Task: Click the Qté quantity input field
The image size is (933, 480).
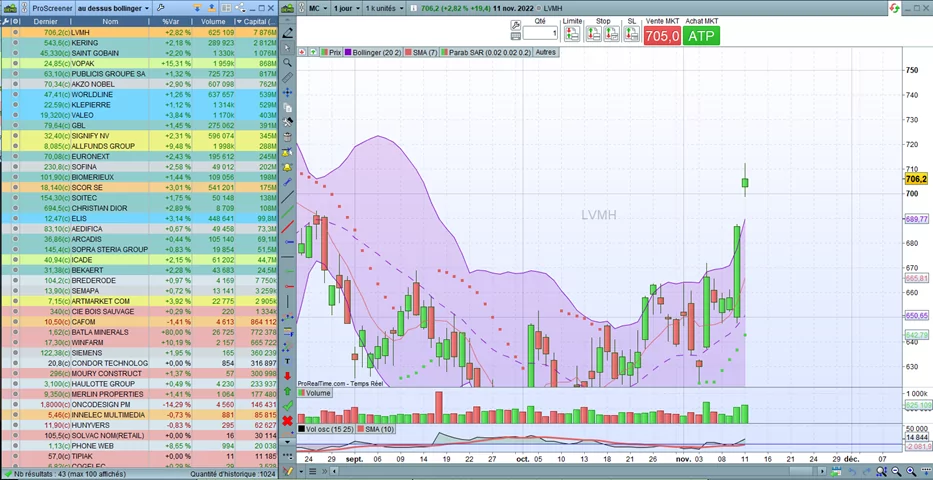Action: point(540,33)
